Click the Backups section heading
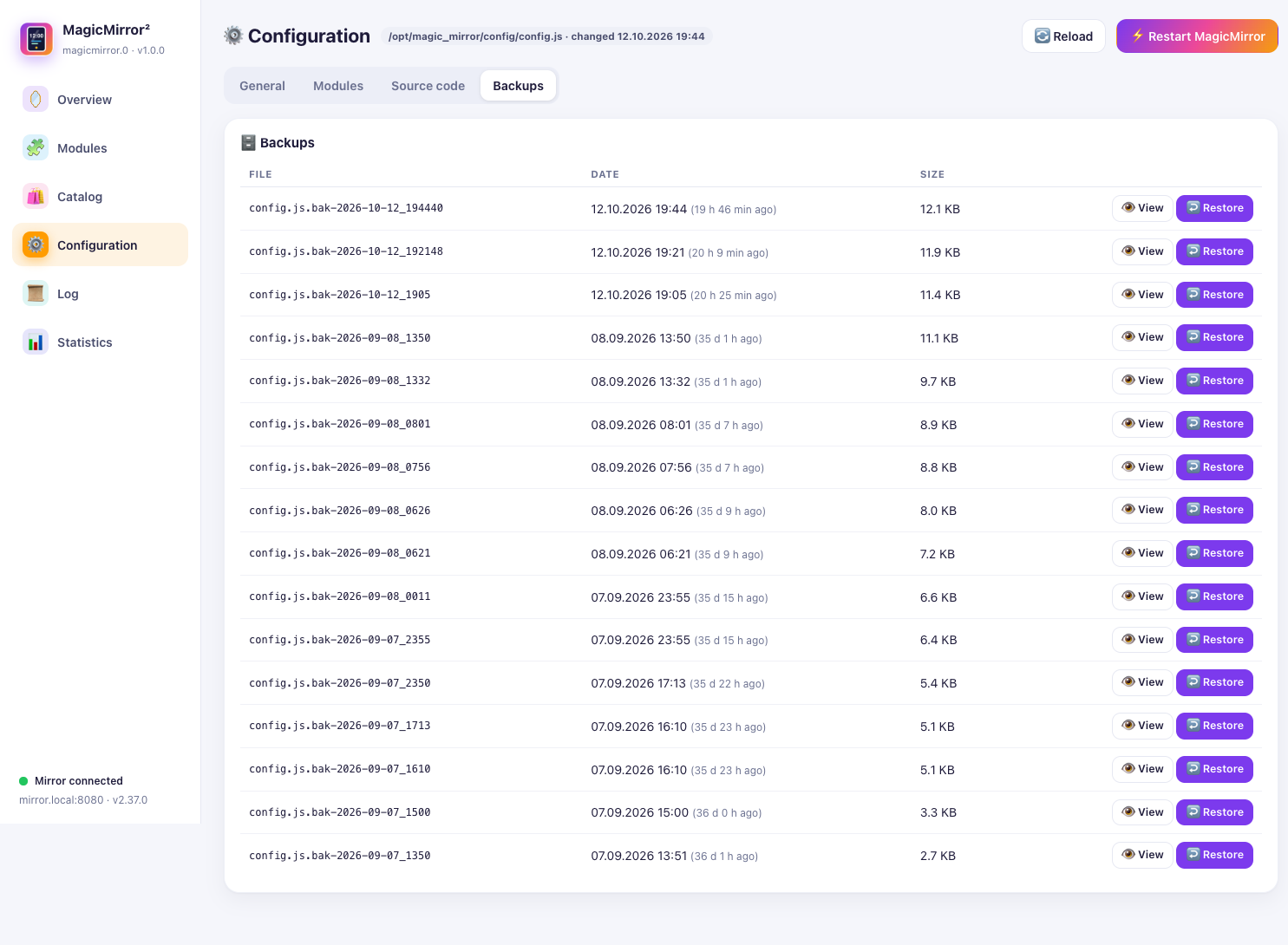Image resolution: width=1288 pixels, height=945 pixels. click(278, 143)
